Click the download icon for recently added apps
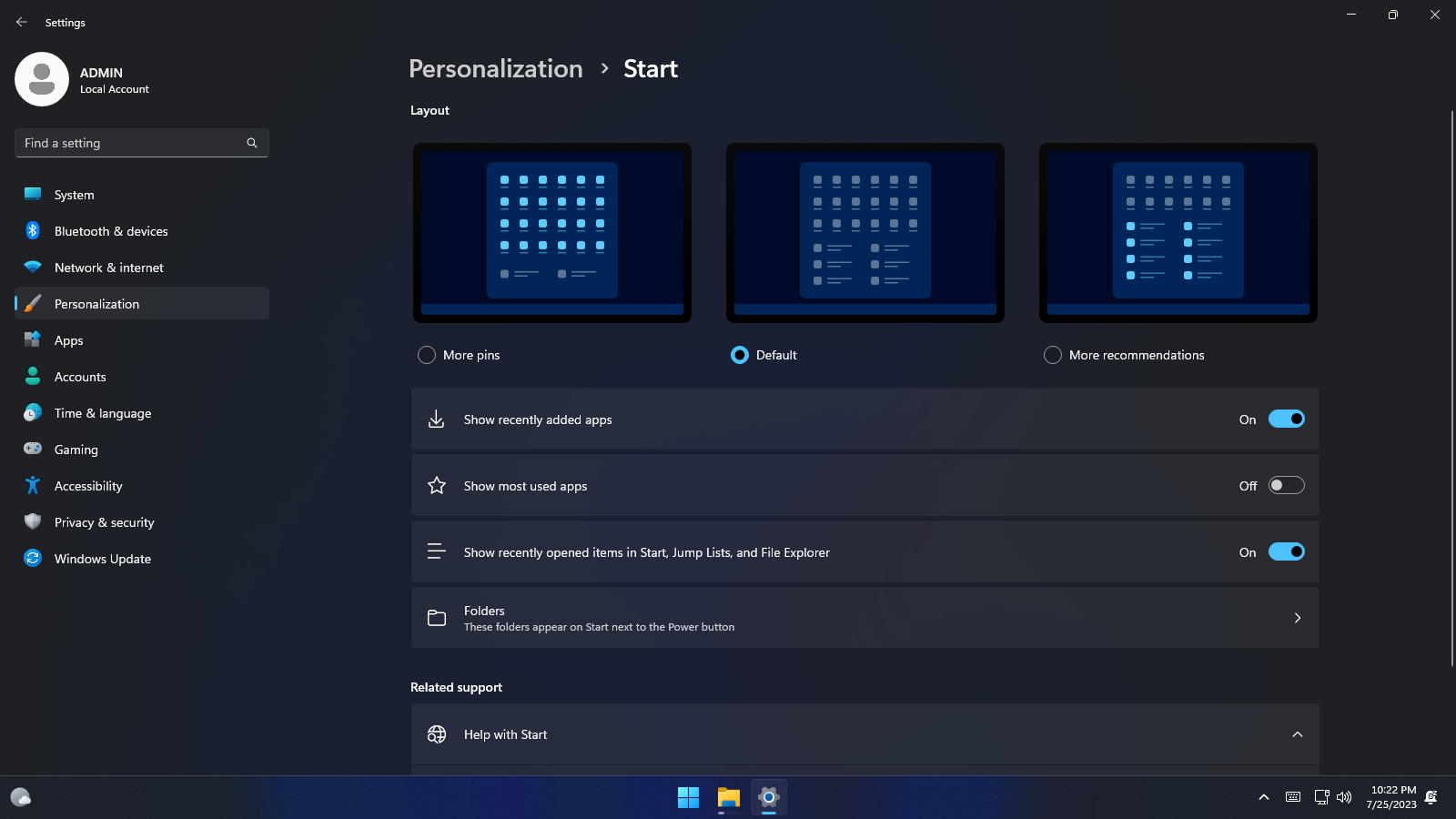Viewport: 1456px width, 819px height. [x=437, y=419]
